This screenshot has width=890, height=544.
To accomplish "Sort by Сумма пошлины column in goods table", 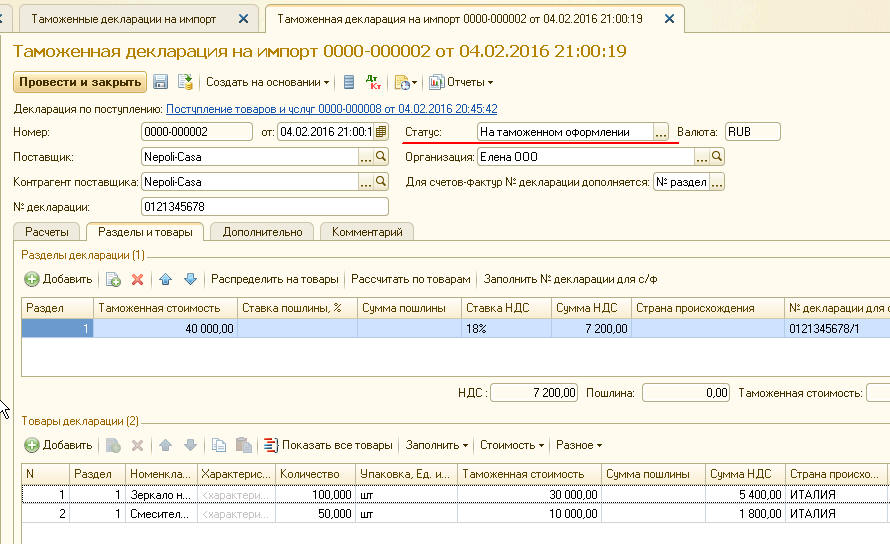I will tap(653, 474).
